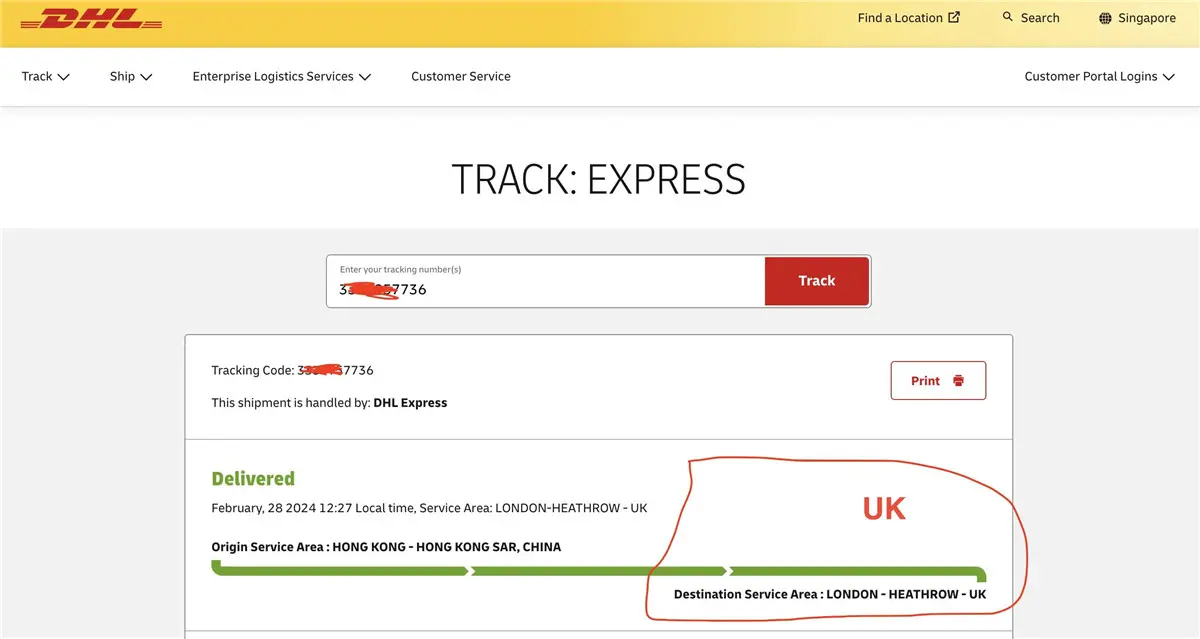Screen dimensions: 1200x639
Task: Expand the Track navigation dropdown
Action: 45,76
